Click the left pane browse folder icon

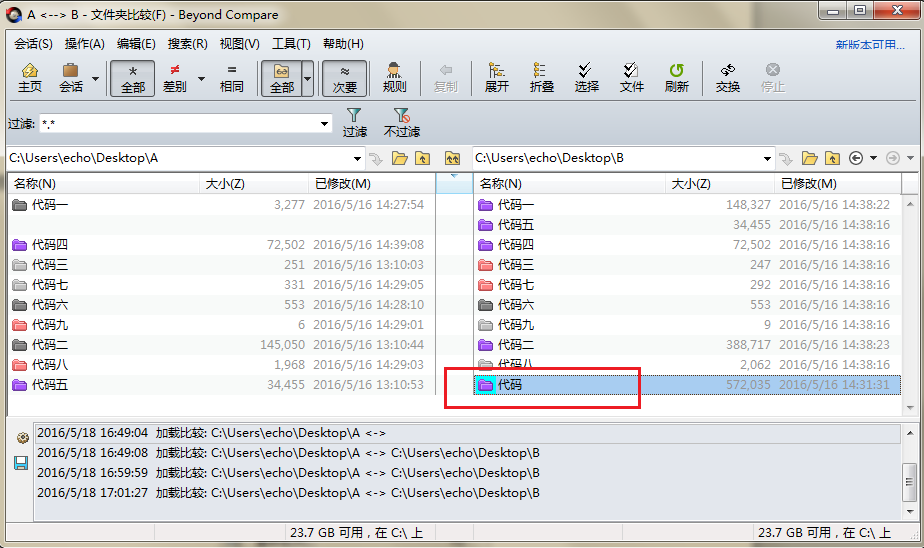400,159
